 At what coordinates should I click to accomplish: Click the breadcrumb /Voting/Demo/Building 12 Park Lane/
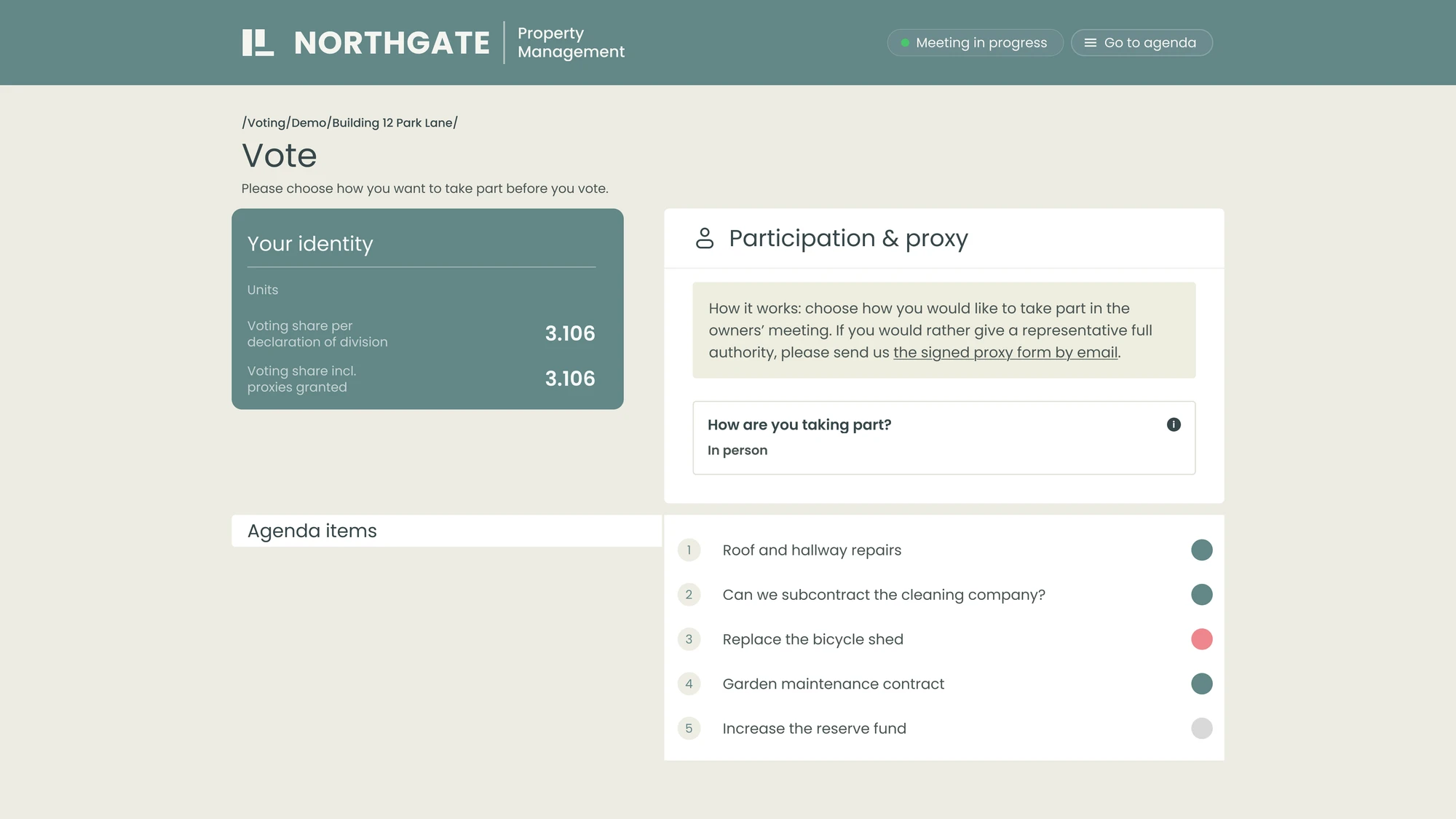tap(350, 122)
